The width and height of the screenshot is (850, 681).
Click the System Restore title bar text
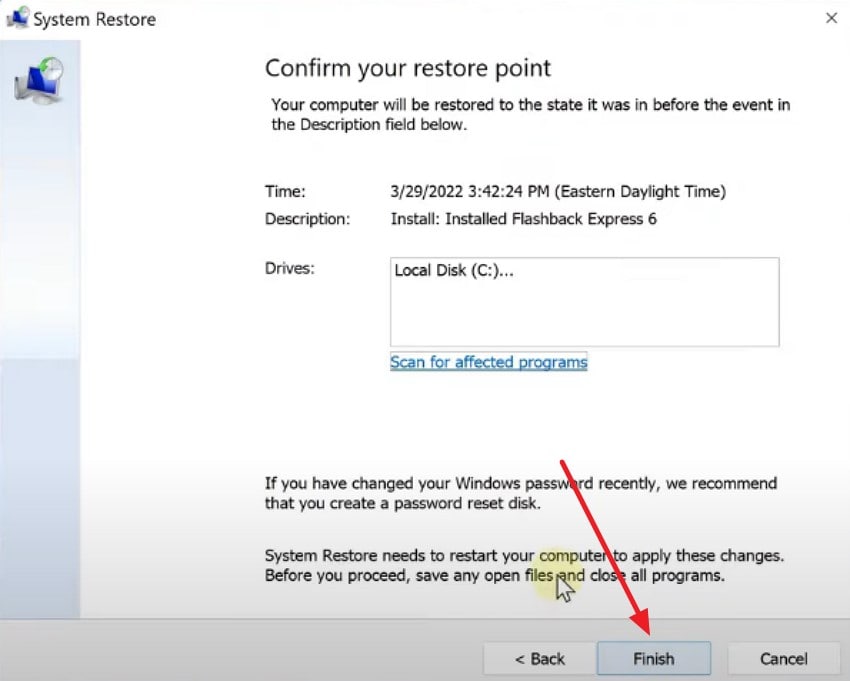point(95,19)
